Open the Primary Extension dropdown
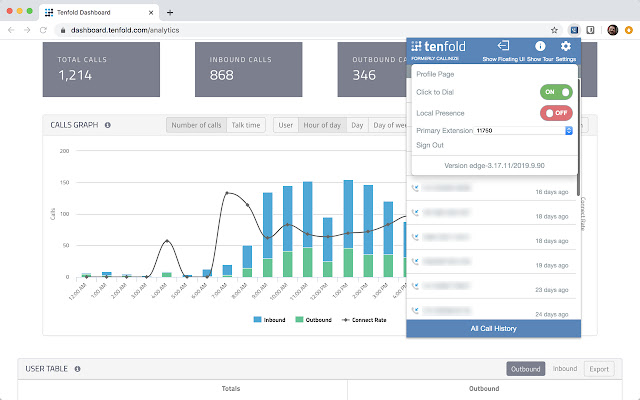Screen dimensions: 640x400 click(x=524, y=130)
